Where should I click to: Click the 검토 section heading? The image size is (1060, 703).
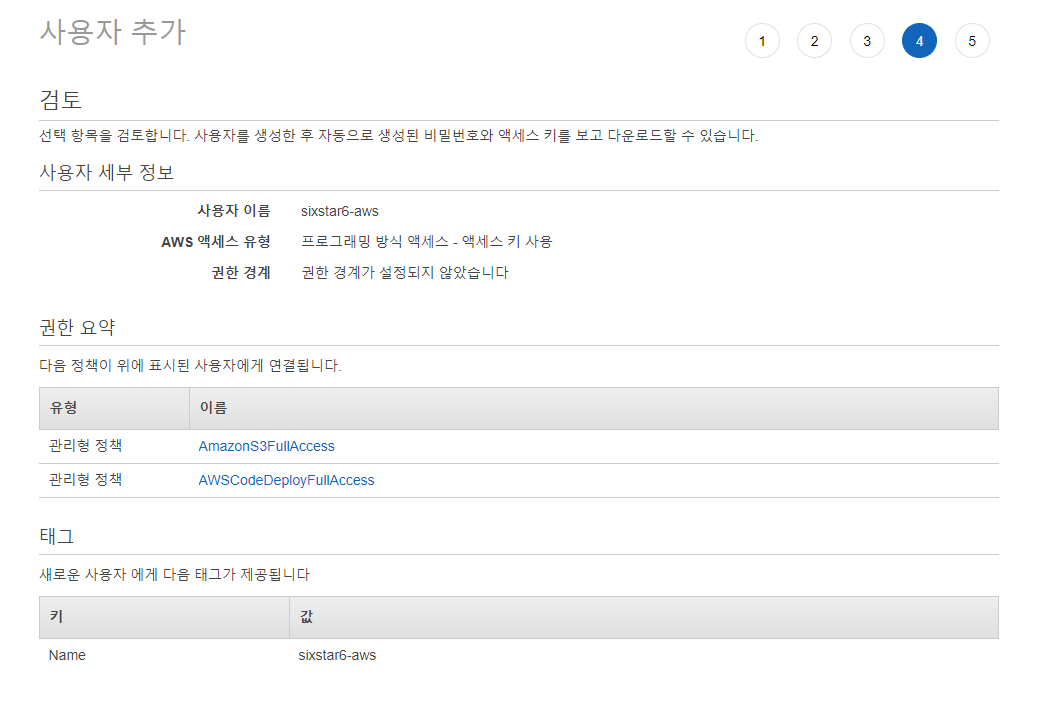(60, 99)
